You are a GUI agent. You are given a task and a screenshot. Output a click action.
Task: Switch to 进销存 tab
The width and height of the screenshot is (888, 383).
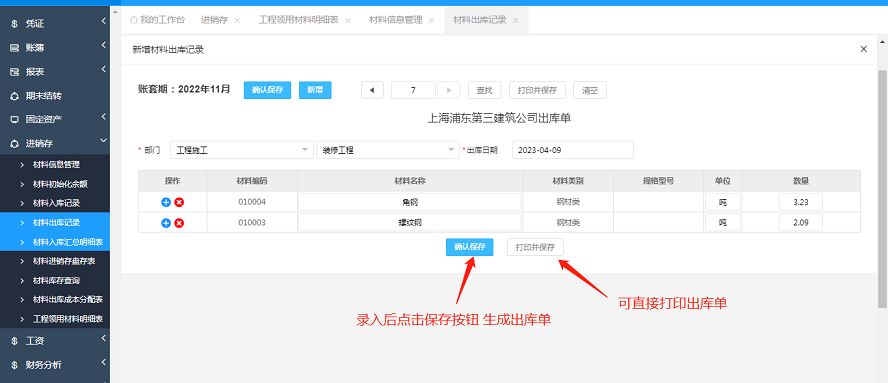click(215, 20)
